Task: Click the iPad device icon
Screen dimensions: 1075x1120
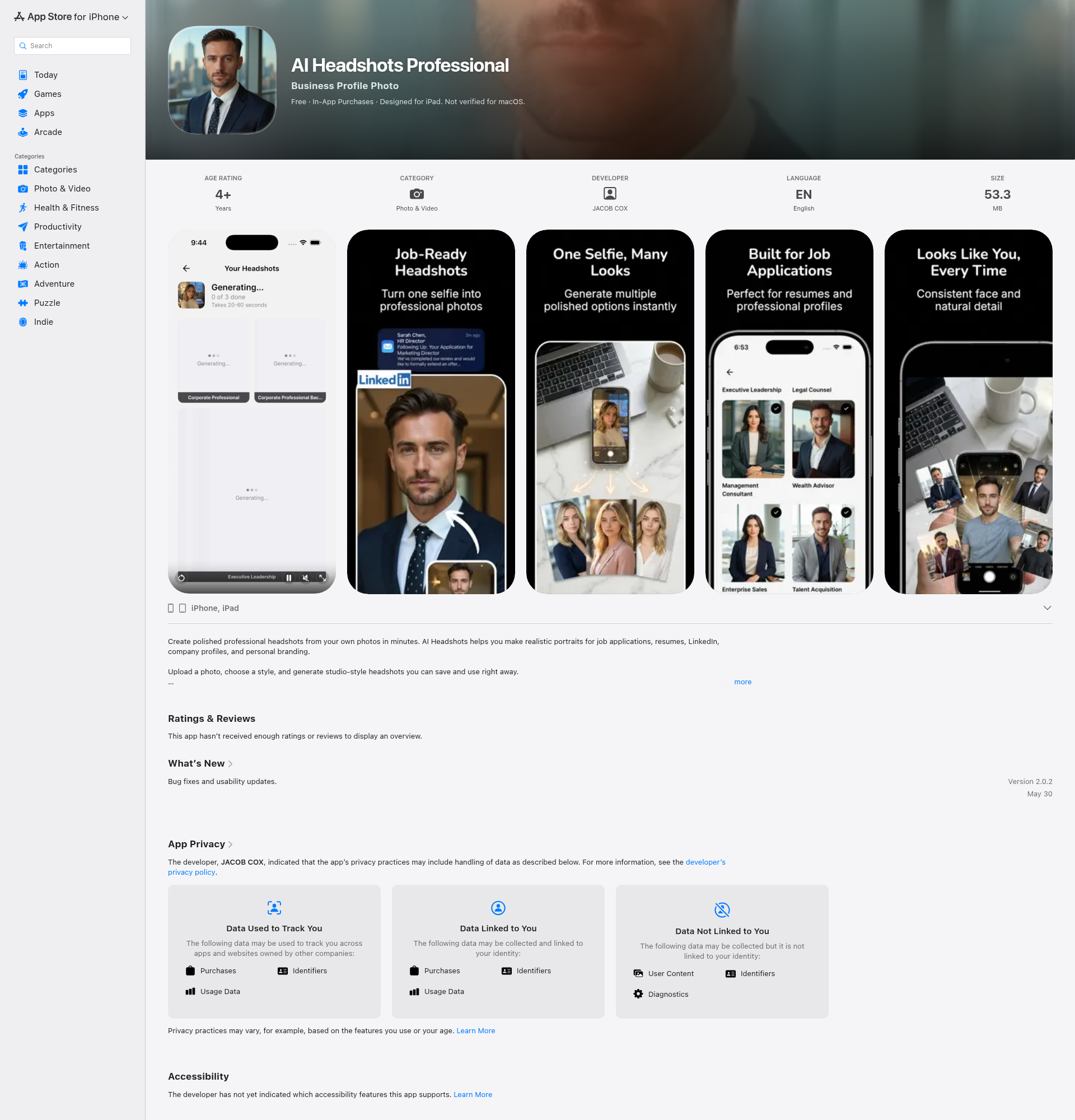Action: pyautogui.click(x=182, y=608)
